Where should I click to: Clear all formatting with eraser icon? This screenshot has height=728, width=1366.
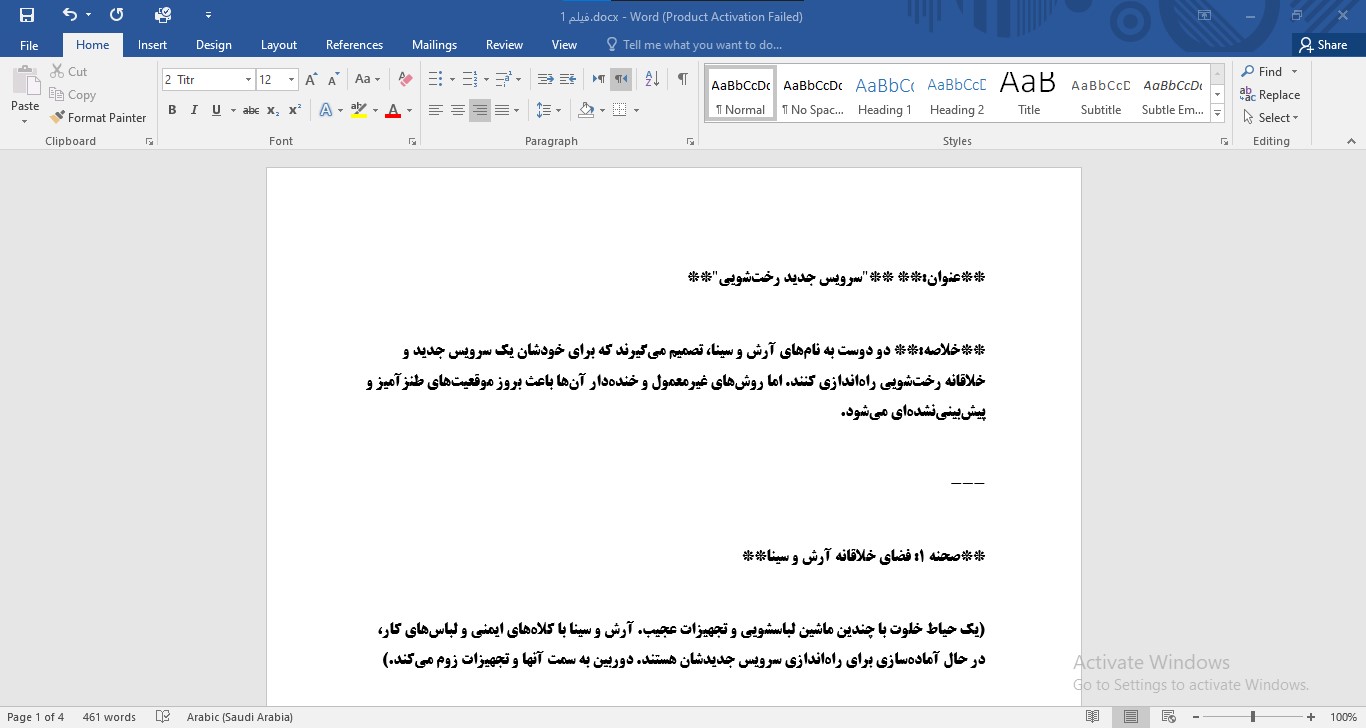point(404,78)
